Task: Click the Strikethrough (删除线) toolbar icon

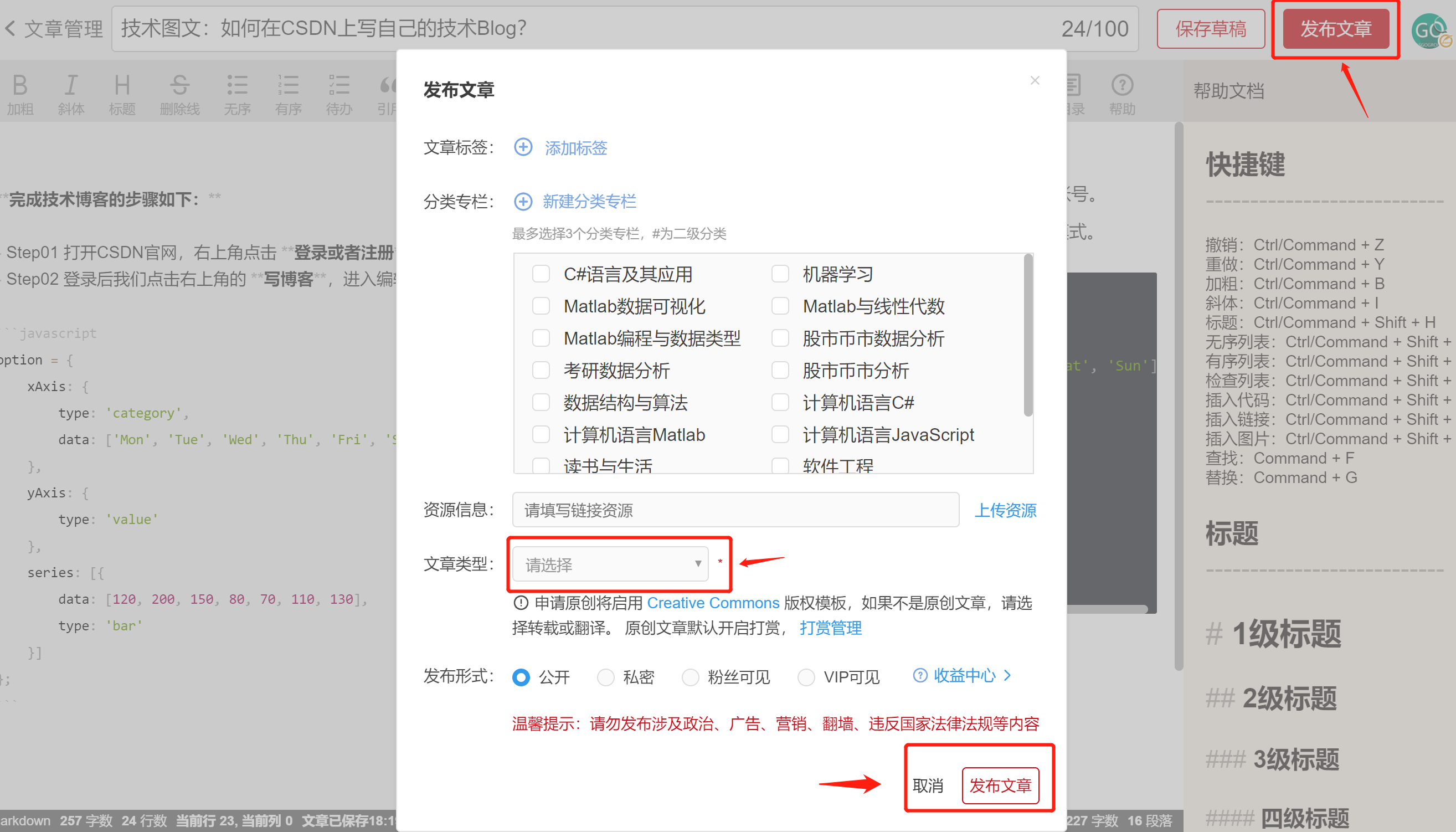Action: point(179,94)
